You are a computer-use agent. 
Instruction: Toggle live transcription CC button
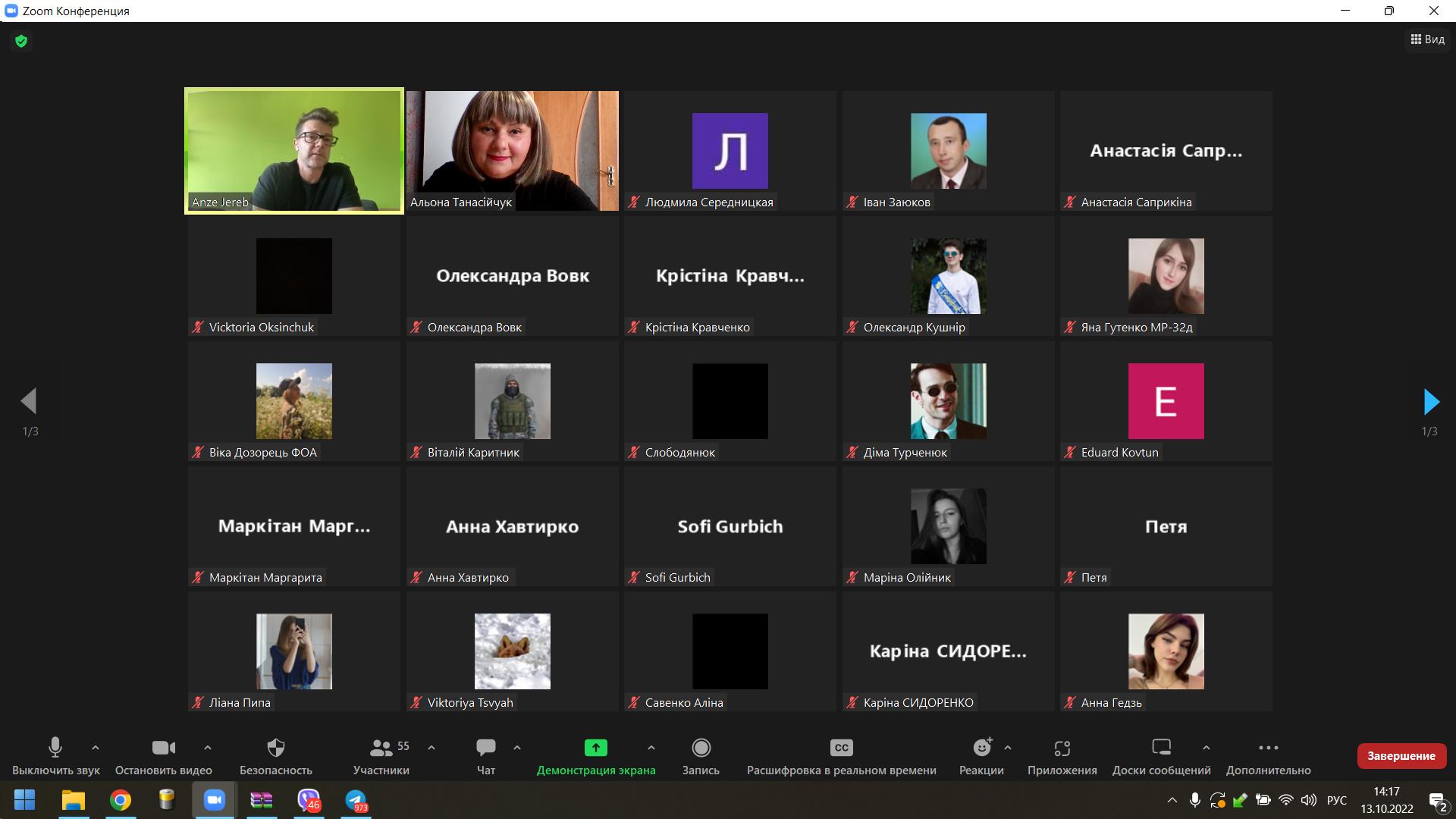[841, 748]
